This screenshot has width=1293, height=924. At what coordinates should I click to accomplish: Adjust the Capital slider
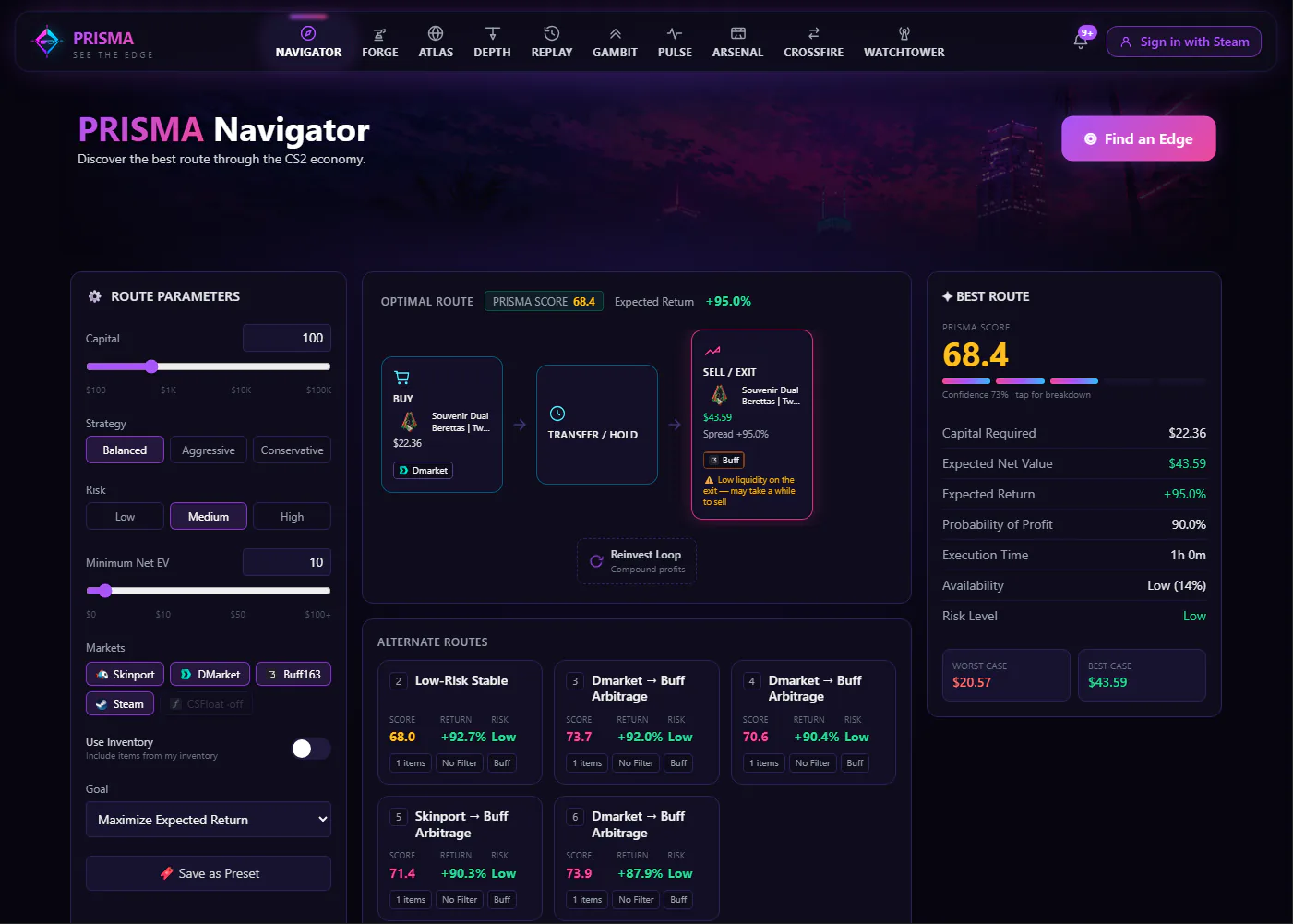tap(209, 366)
